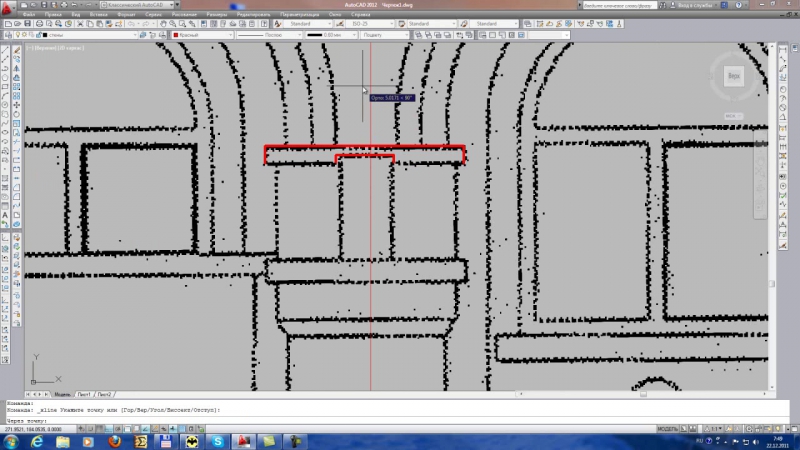
Task: Select the Line tool in the Draw toolbar
Action: coord(6,48)
